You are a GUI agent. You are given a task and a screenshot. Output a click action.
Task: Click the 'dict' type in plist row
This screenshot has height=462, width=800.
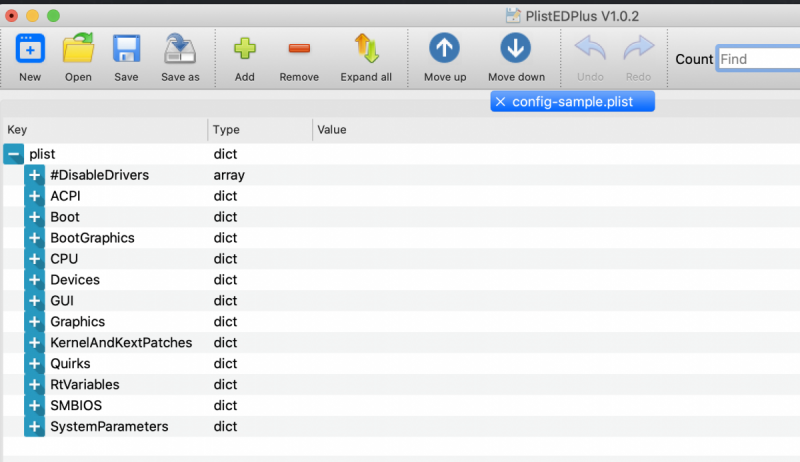pos(225,154)
